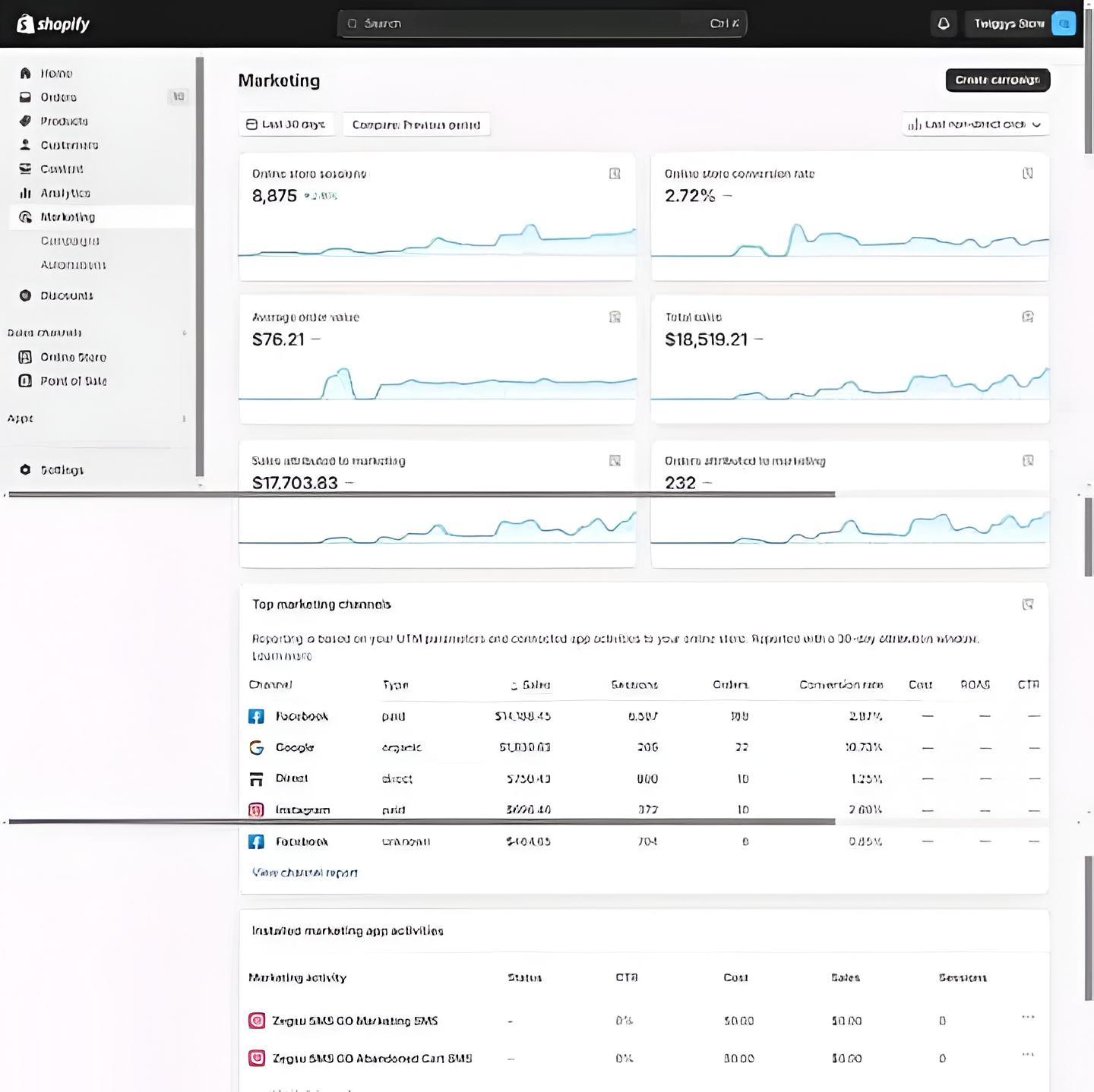Click the Discounts icon in sidebar
Viewport: 1094px width, 1092px height.
[25, 295]
